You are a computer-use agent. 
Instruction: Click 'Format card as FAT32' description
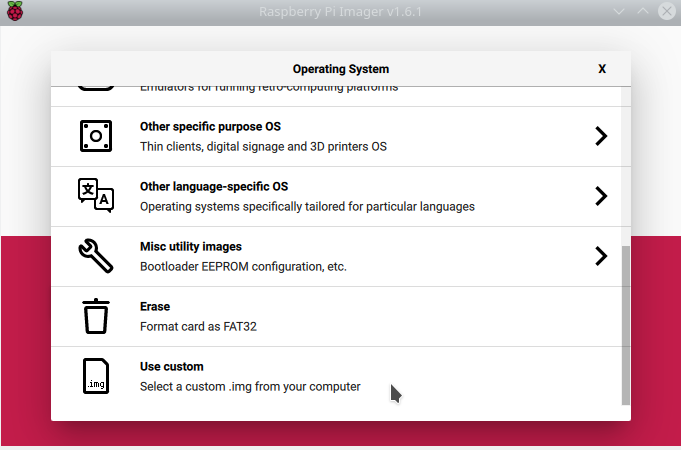(198, 327)
